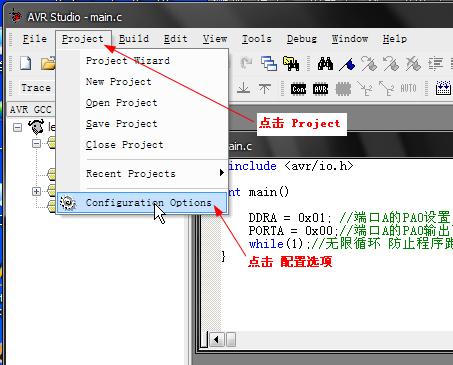Open the Tools menu
The image size is (453, 365).
tap(257, 39)
